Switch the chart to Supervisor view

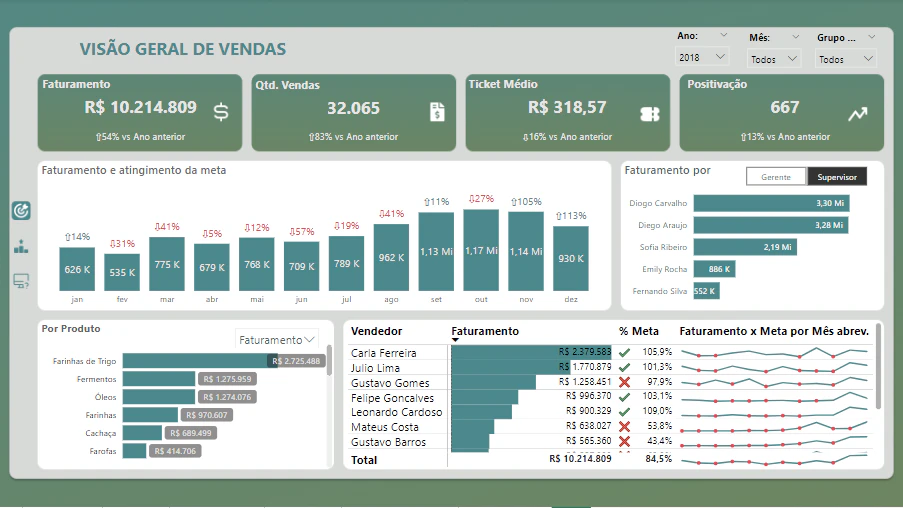point(837,177)
